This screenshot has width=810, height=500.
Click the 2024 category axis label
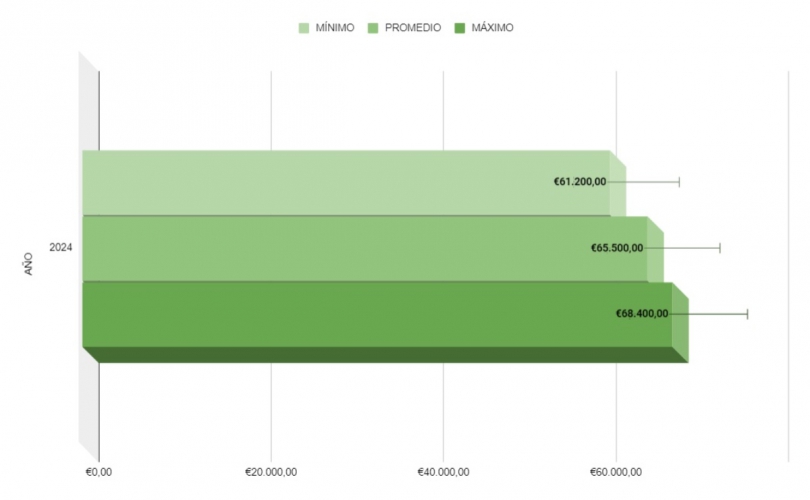(x=60, y=247)
